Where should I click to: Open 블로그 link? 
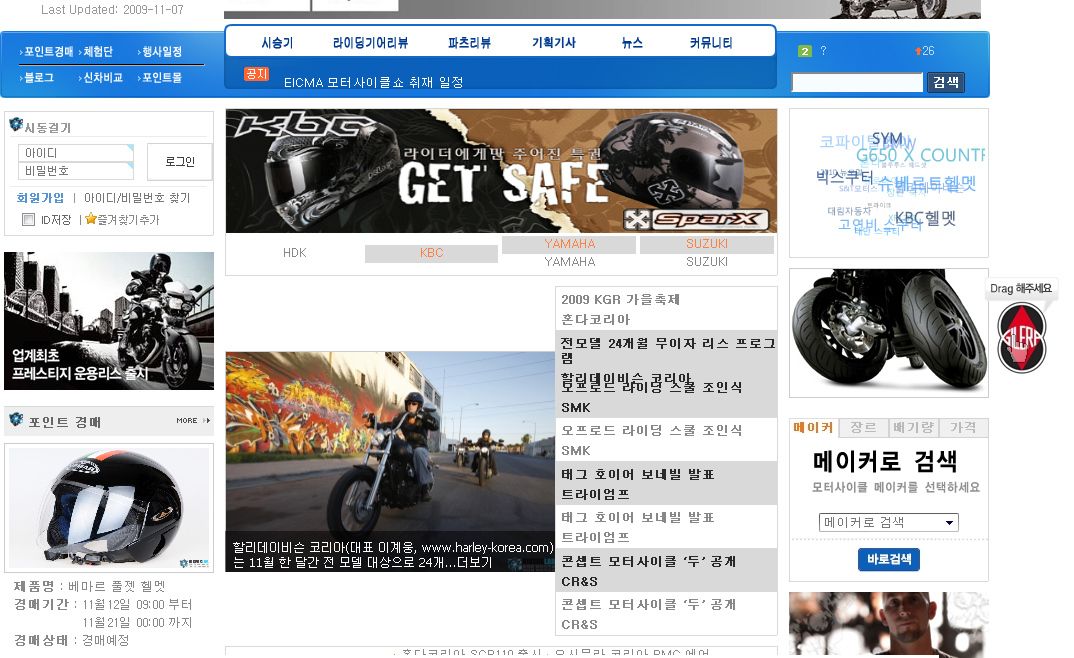39,78
